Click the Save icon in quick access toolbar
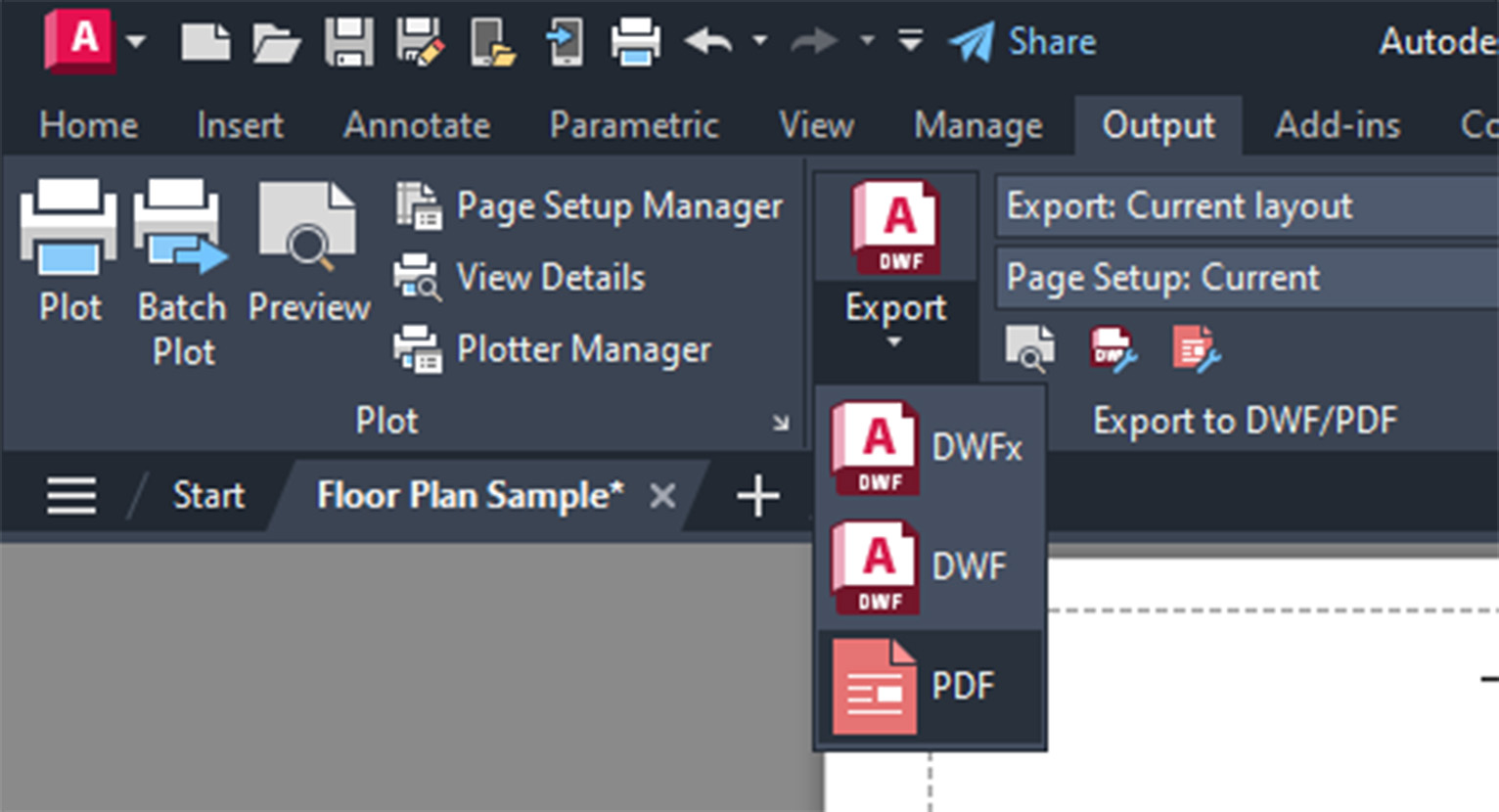The width and height of the screenshot is (1499, 812). (x=348, y=42)
